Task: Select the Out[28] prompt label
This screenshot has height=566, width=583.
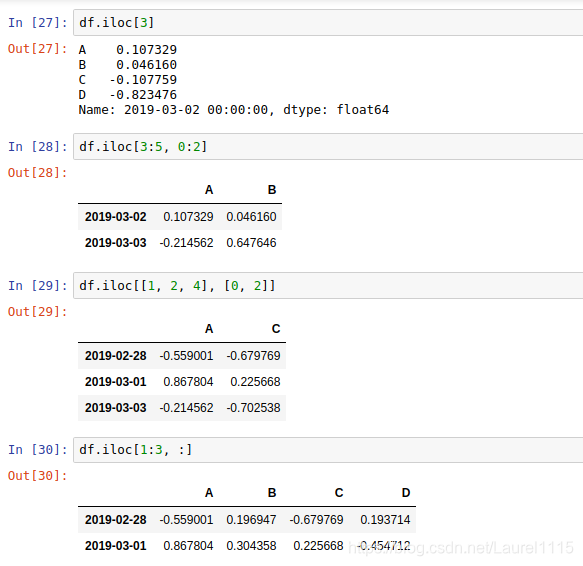Action: coord(38,173)
